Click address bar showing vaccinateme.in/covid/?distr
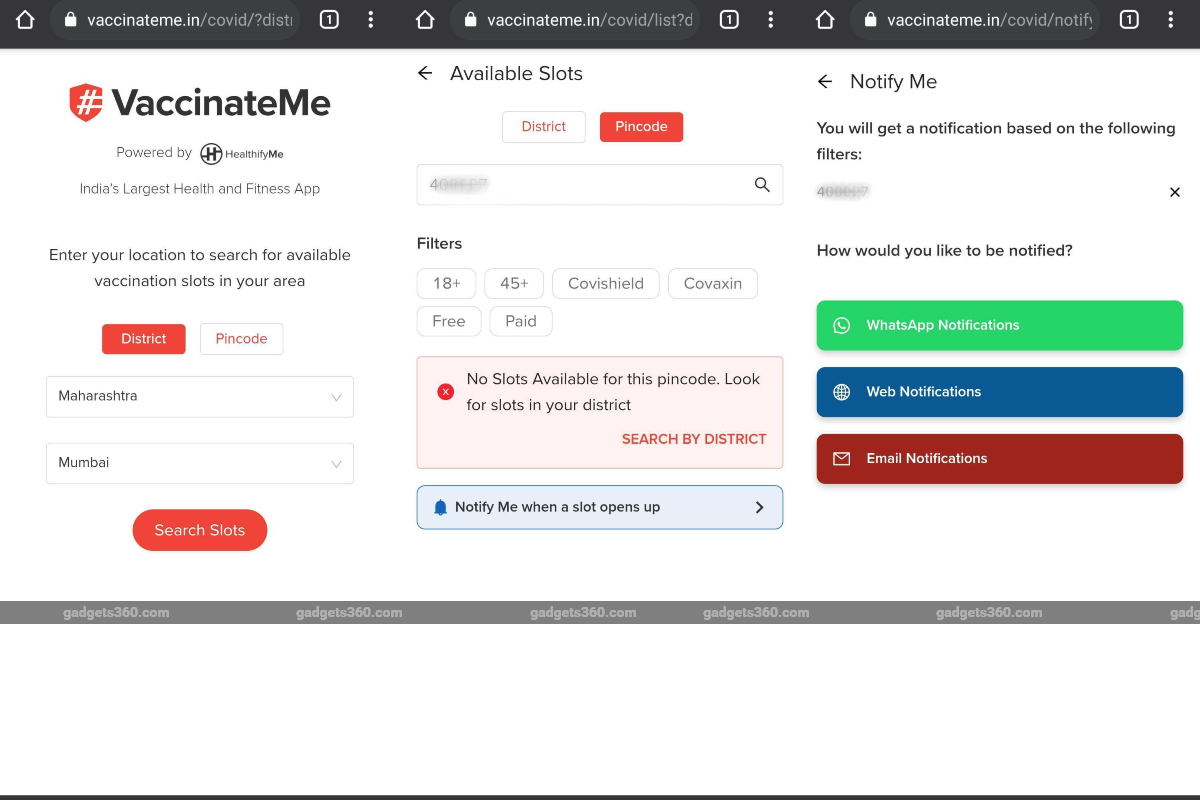This screenshot has height=800, width=1200. [x=175, y=20]
